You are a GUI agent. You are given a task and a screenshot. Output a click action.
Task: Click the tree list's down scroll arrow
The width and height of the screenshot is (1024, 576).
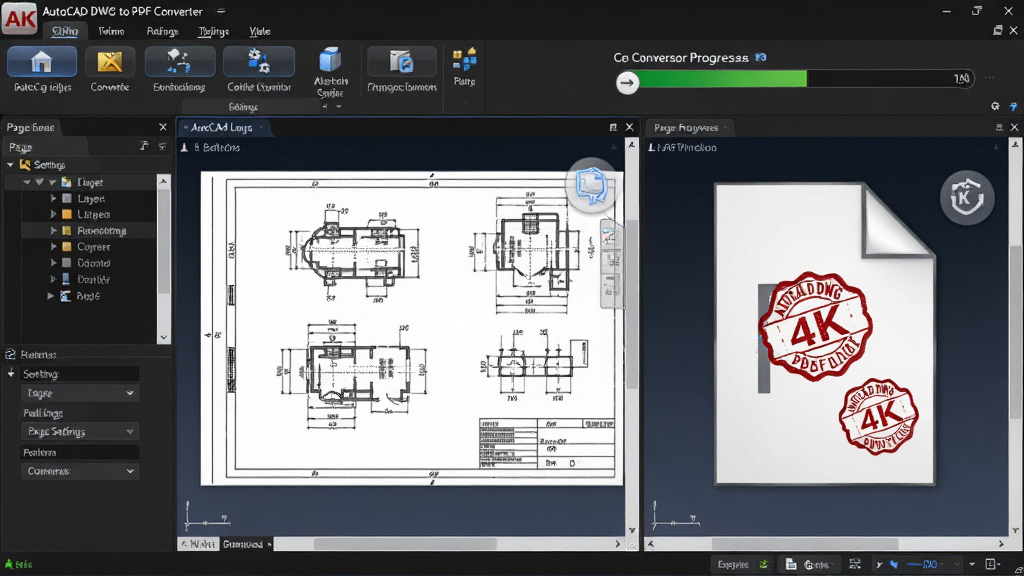tap(163, 337)
